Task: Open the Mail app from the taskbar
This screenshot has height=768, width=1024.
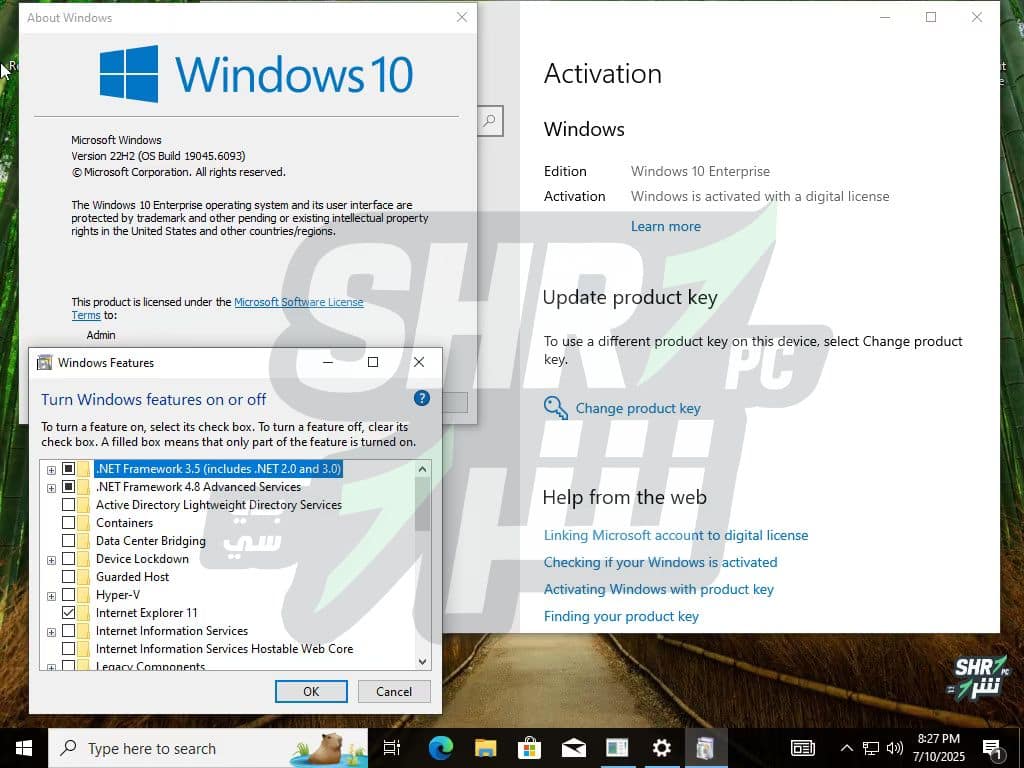Action: click(x=573, y=748)
